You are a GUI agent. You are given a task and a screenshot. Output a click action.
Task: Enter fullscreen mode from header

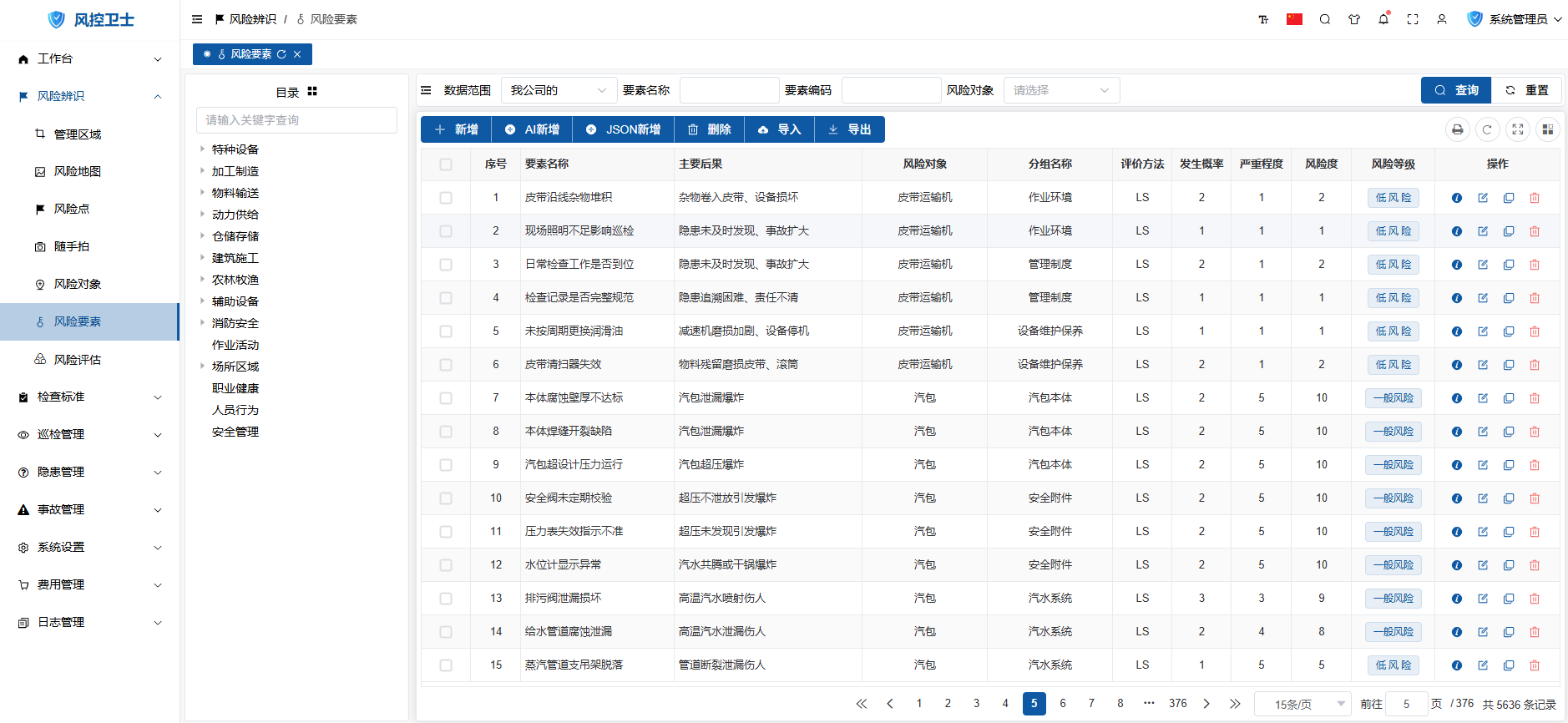click(1413, 19)
